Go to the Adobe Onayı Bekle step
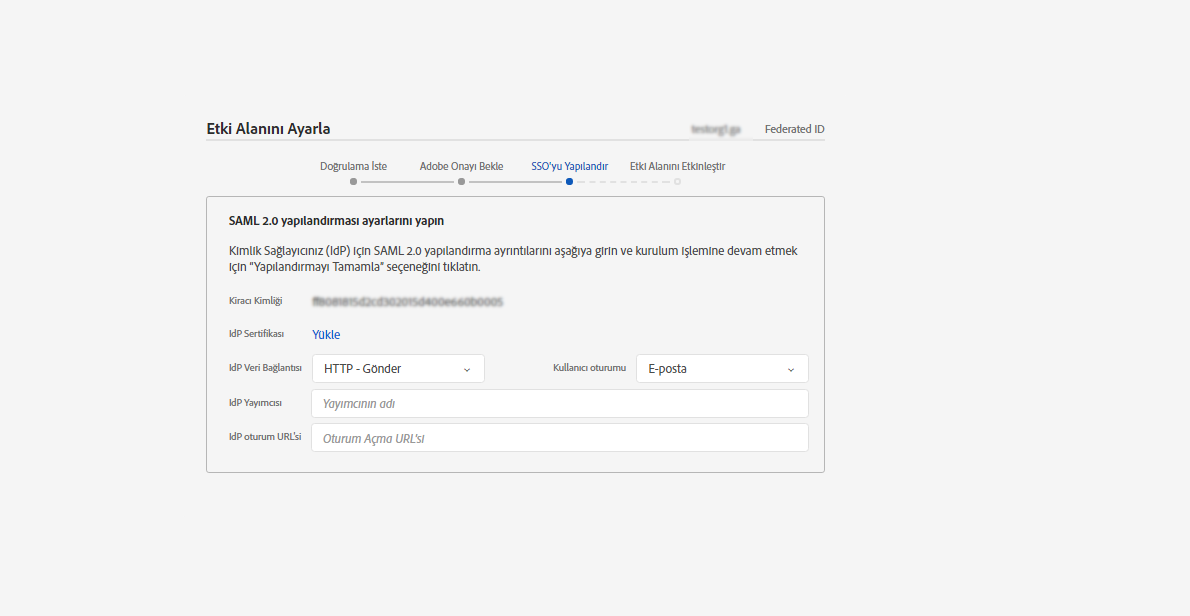Image resolution: width=1190 pixels, height=616 pixels. [461, 166]
